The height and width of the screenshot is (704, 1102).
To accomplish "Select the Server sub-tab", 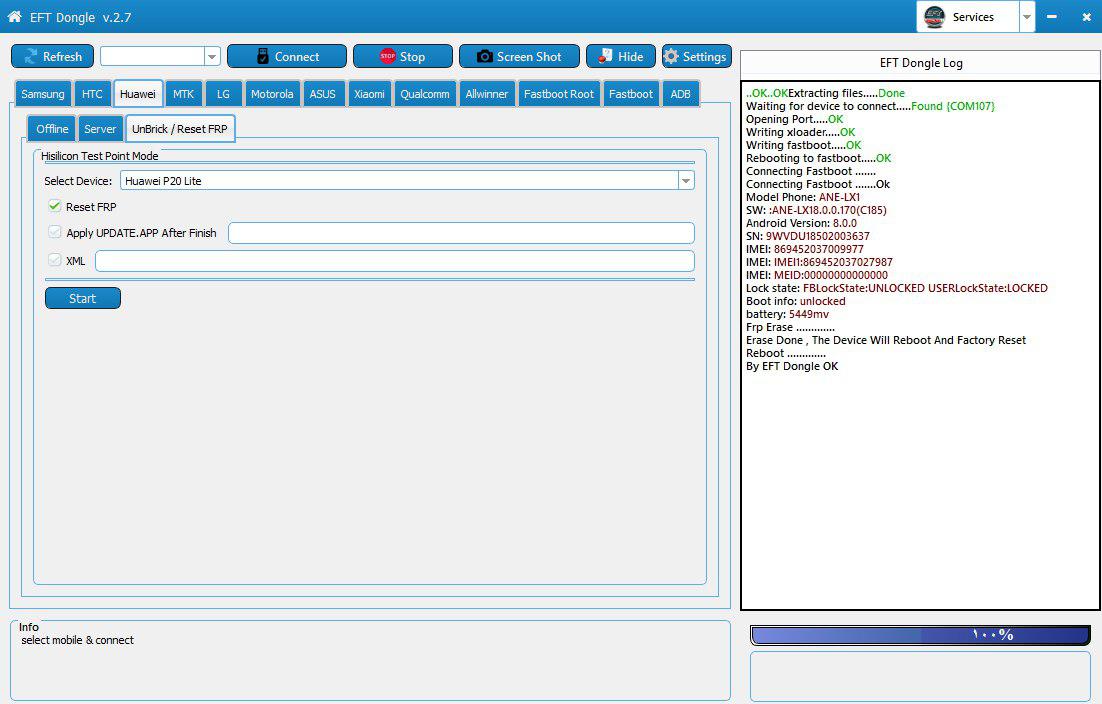I will click(x=100, y=129).
